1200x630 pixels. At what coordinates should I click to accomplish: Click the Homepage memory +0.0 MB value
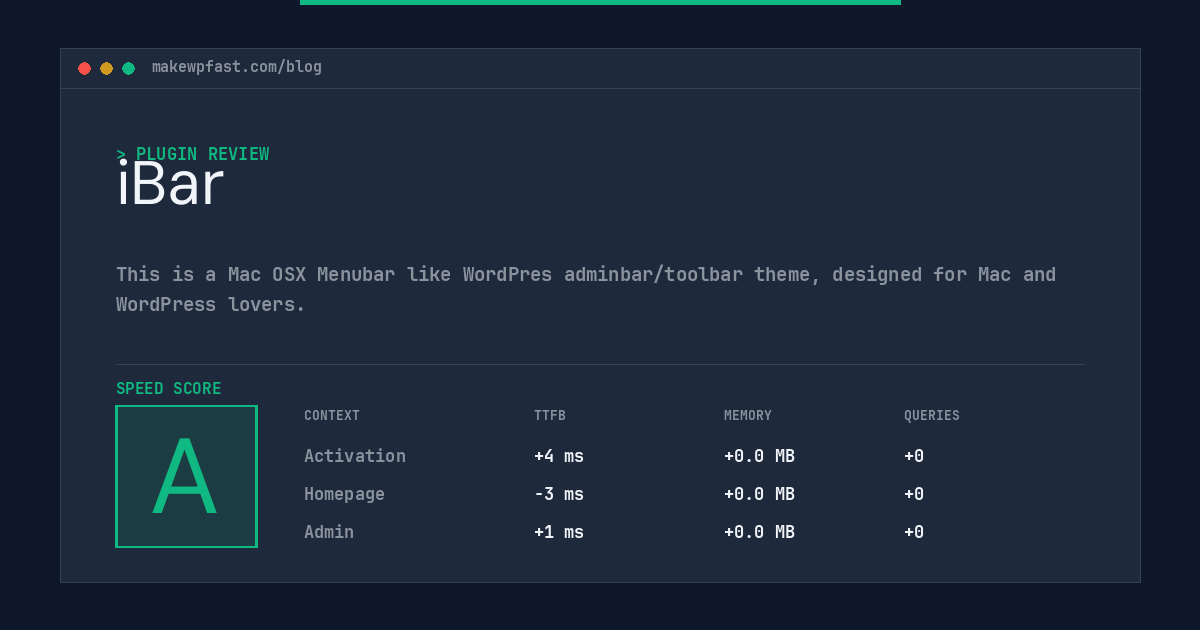click(x=760, y=494)
